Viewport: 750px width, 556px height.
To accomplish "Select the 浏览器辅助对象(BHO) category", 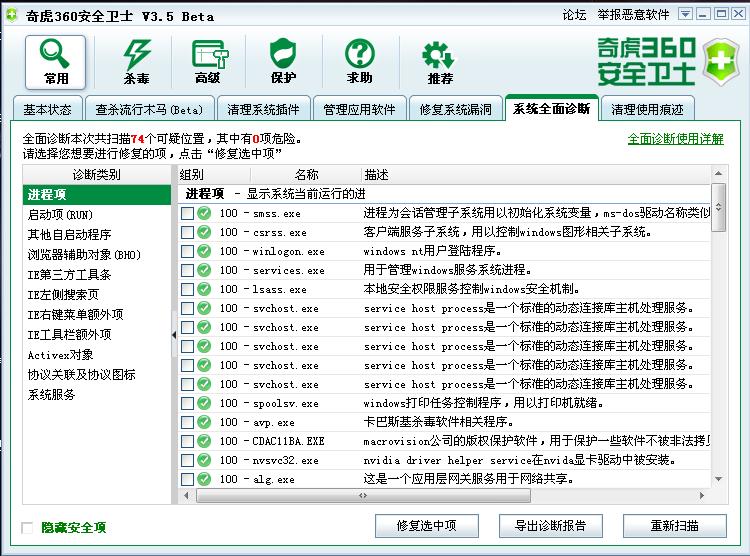I will [x=97, y=255].
